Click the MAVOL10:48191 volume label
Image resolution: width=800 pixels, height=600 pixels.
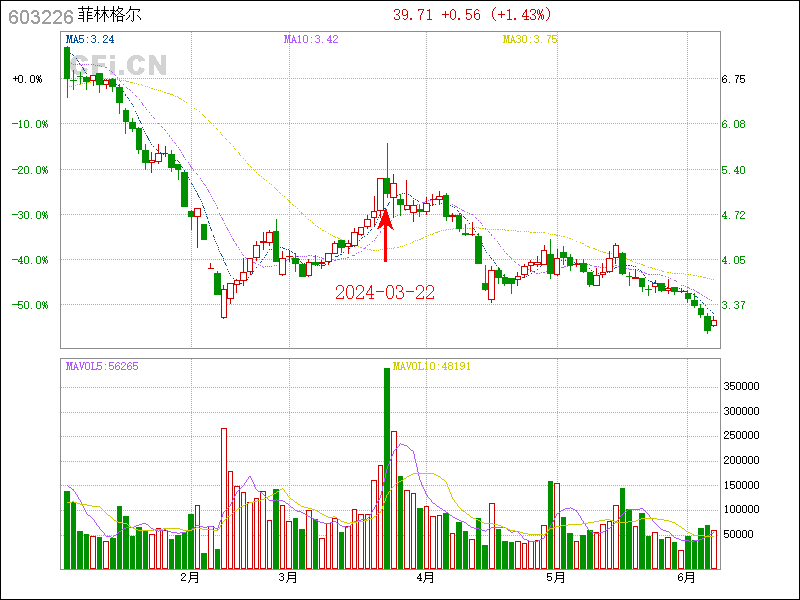(x=432, y=367)
